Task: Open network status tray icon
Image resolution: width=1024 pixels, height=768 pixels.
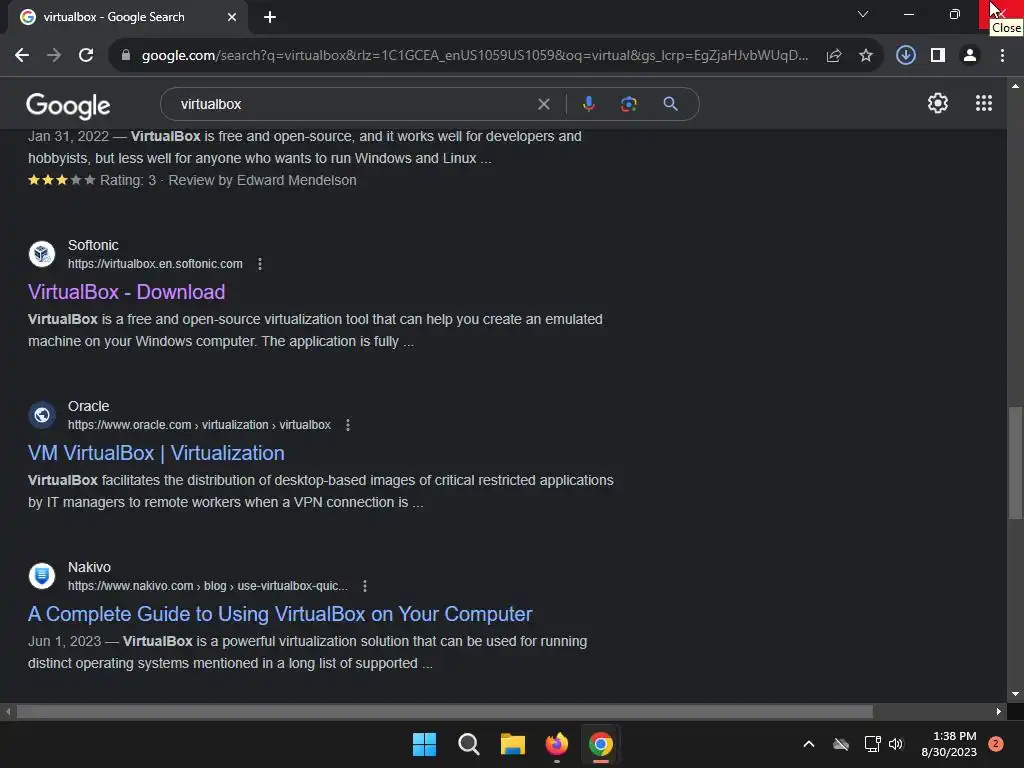Action: tap(872, 744)
